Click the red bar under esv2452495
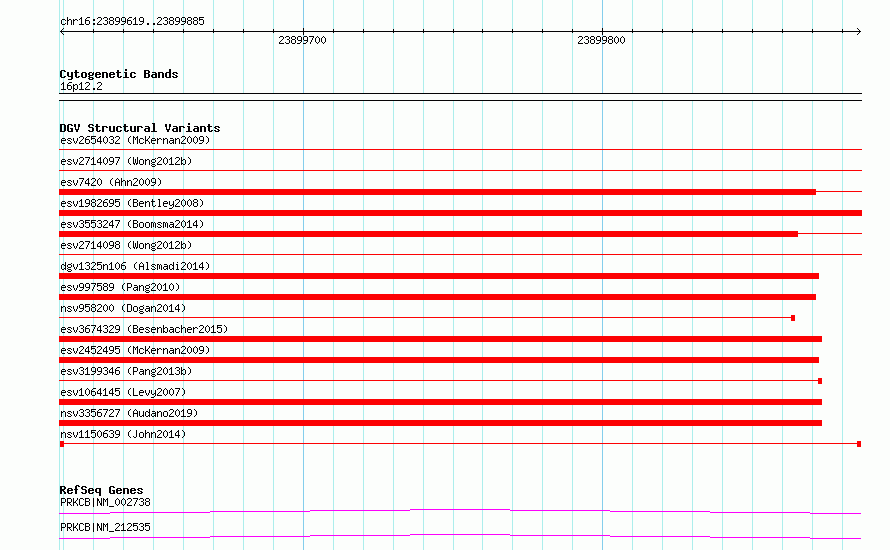The image size is (890, 550). [439, 360]
